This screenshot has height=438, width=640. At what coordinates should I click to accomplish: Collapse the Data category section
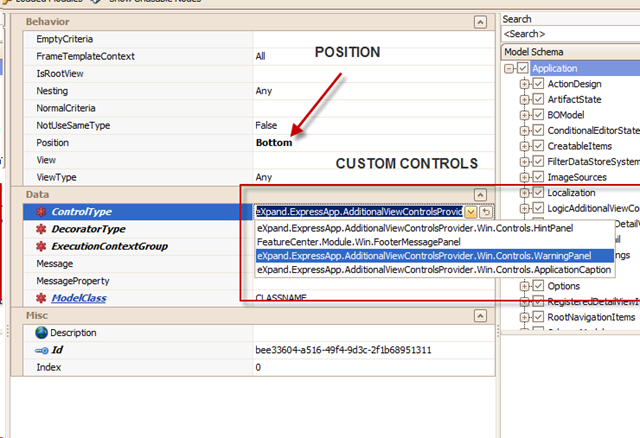pos(480,194)
